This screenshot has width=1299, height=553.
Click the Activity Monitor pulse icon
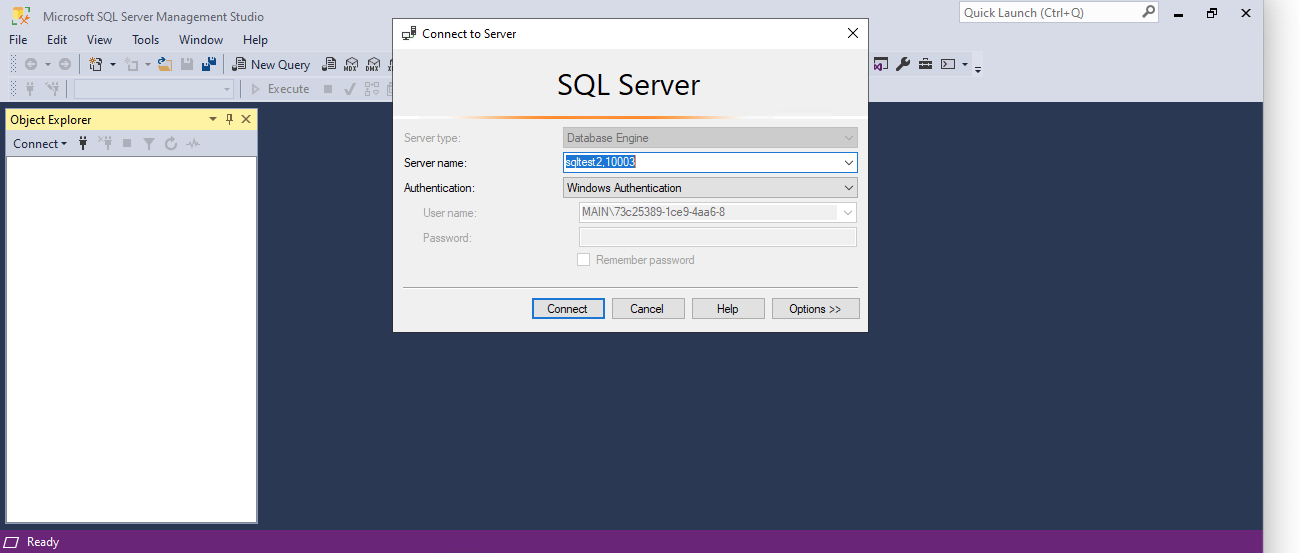tap(193, 144)
